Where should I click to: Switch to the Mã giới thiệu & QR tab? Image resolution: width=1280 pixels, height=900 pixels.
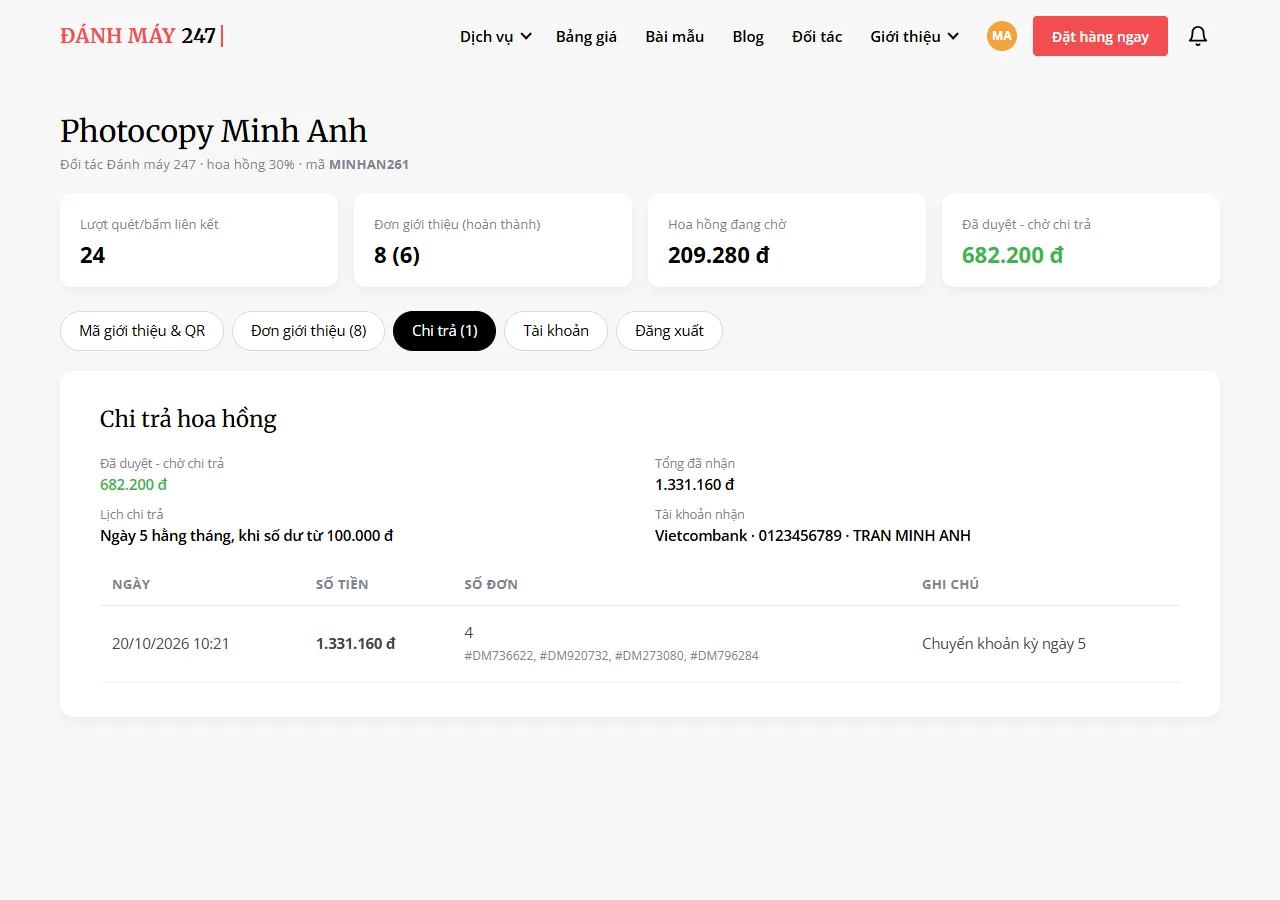point(142,331)
